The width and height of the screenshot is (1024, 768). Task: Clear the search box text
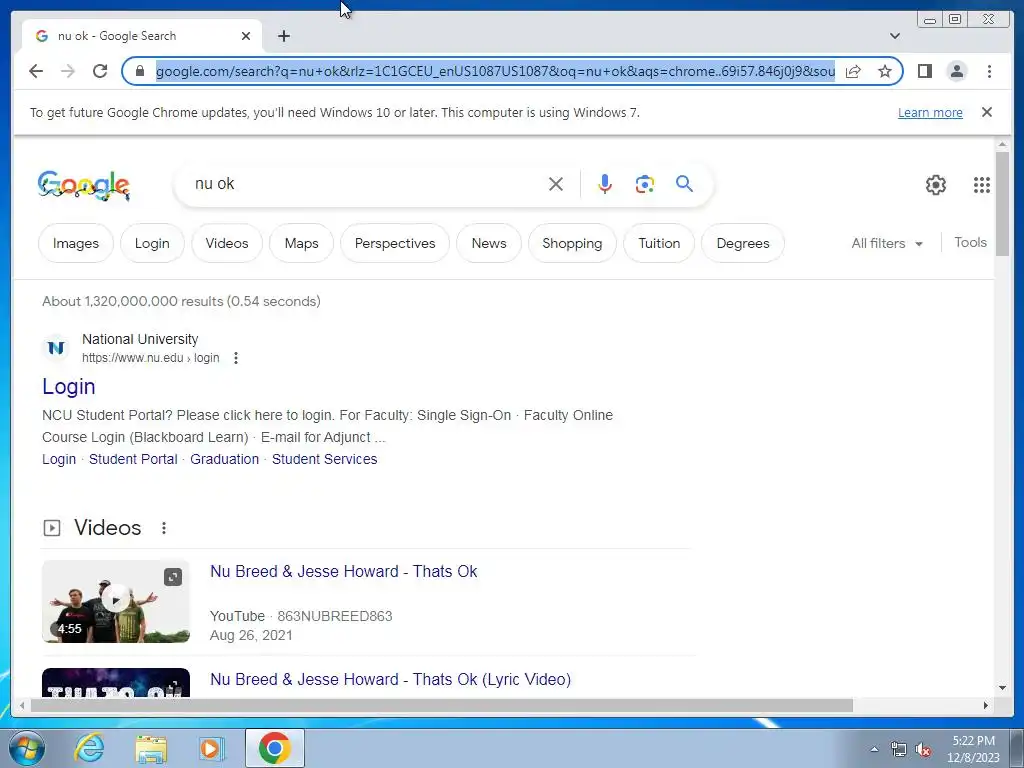click(556, 184)
